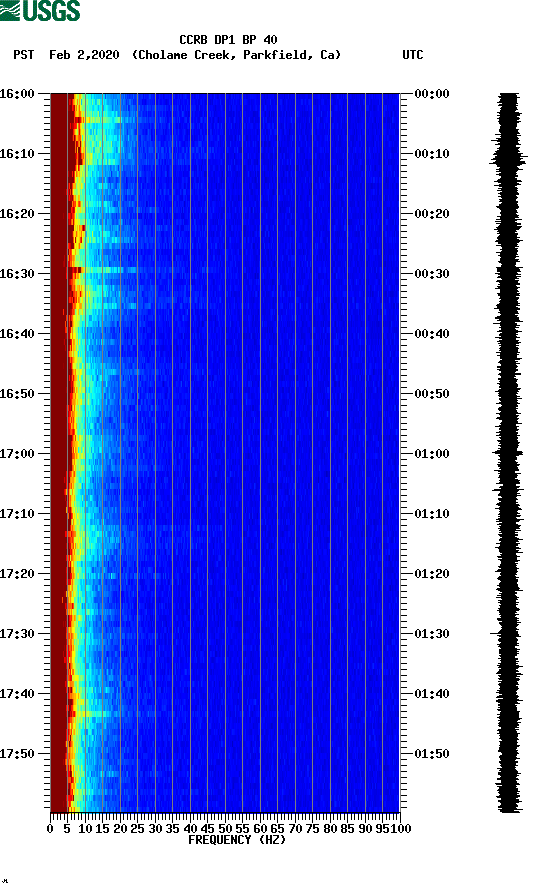Image resolution: width=552 pixels, height=892 pixels.
Task: Click the 16:40 PST time label
Action: (x=17, y=333)
